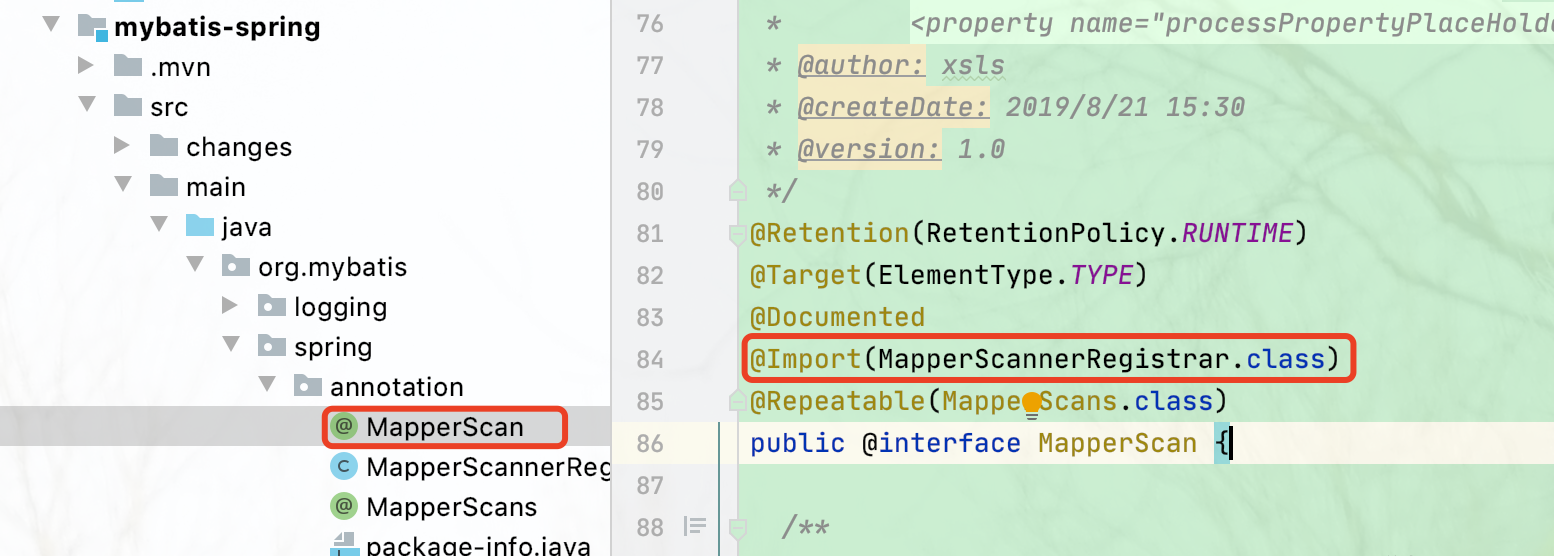Image resolution: width=1554 pixels, height=556 pixels.
Task: Click the RUNTIME constant on line 81
Action: pyautogui.click(x=1237, y=233)
